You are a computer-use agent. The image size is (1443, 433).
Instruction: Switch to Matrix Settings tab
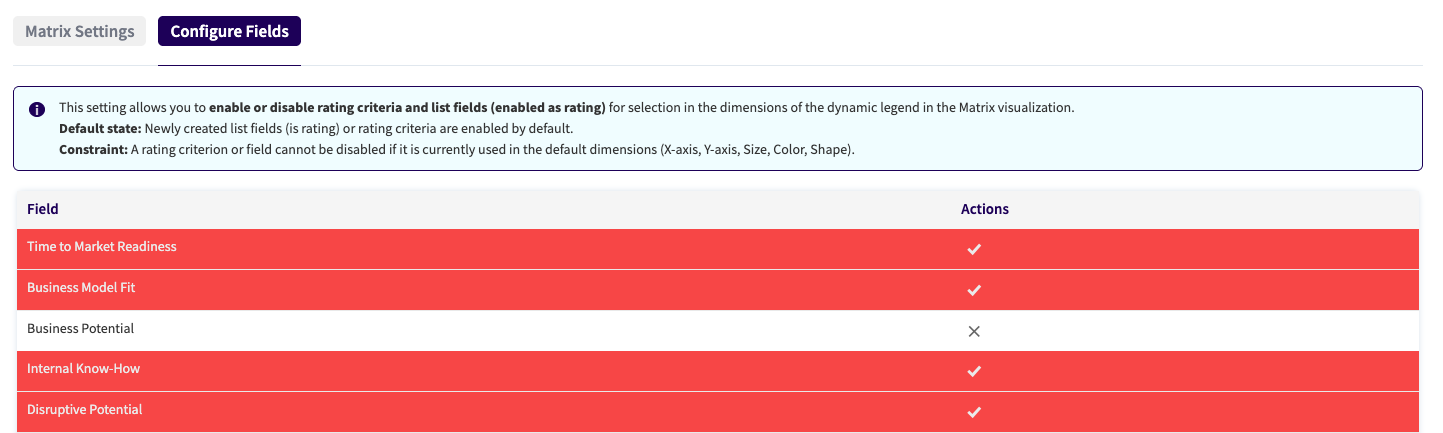click(80, 31)
